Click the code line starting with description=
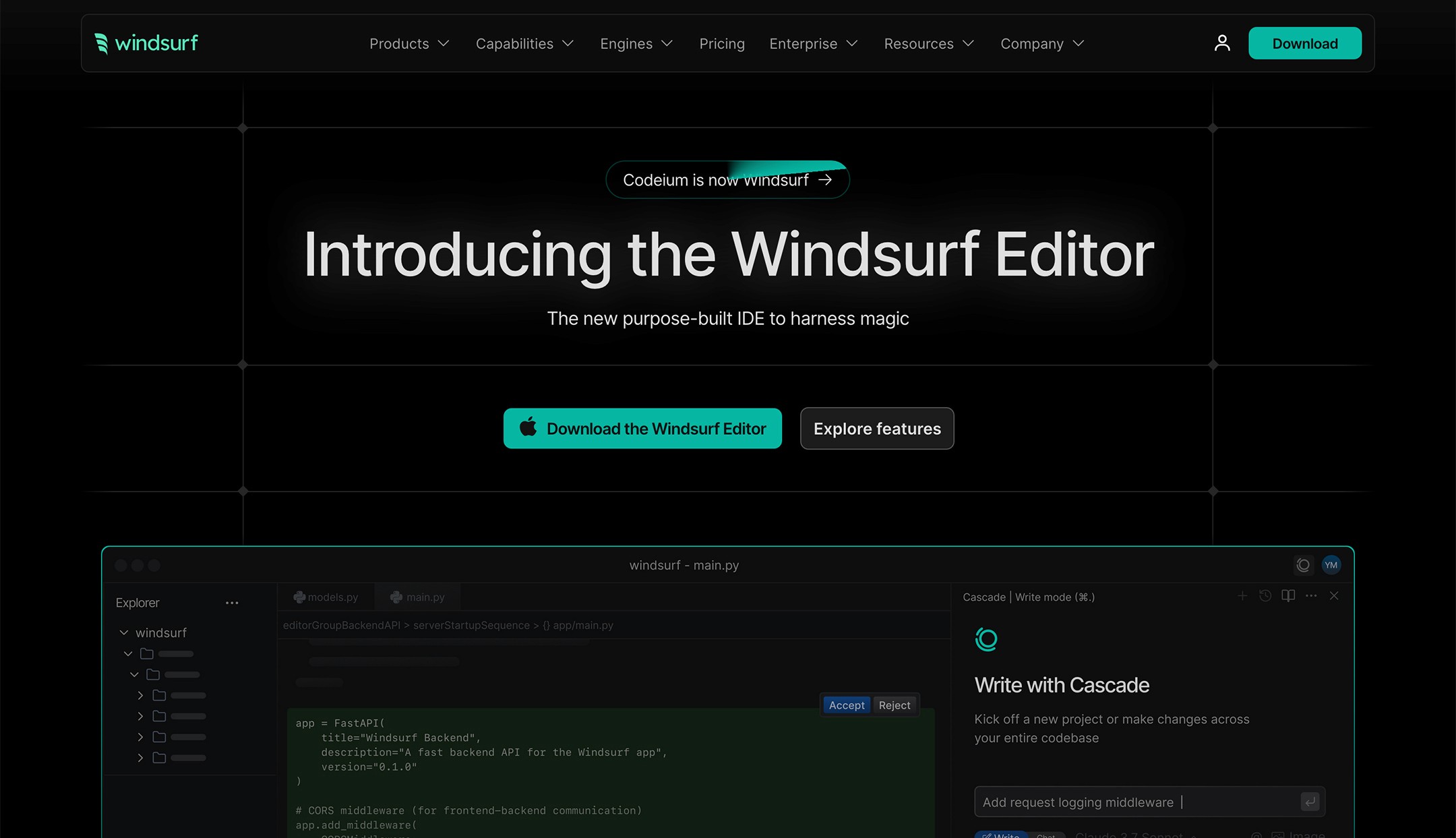This screenshot has width=1456, height=838. pyautogui.click(x=494, y=752)
